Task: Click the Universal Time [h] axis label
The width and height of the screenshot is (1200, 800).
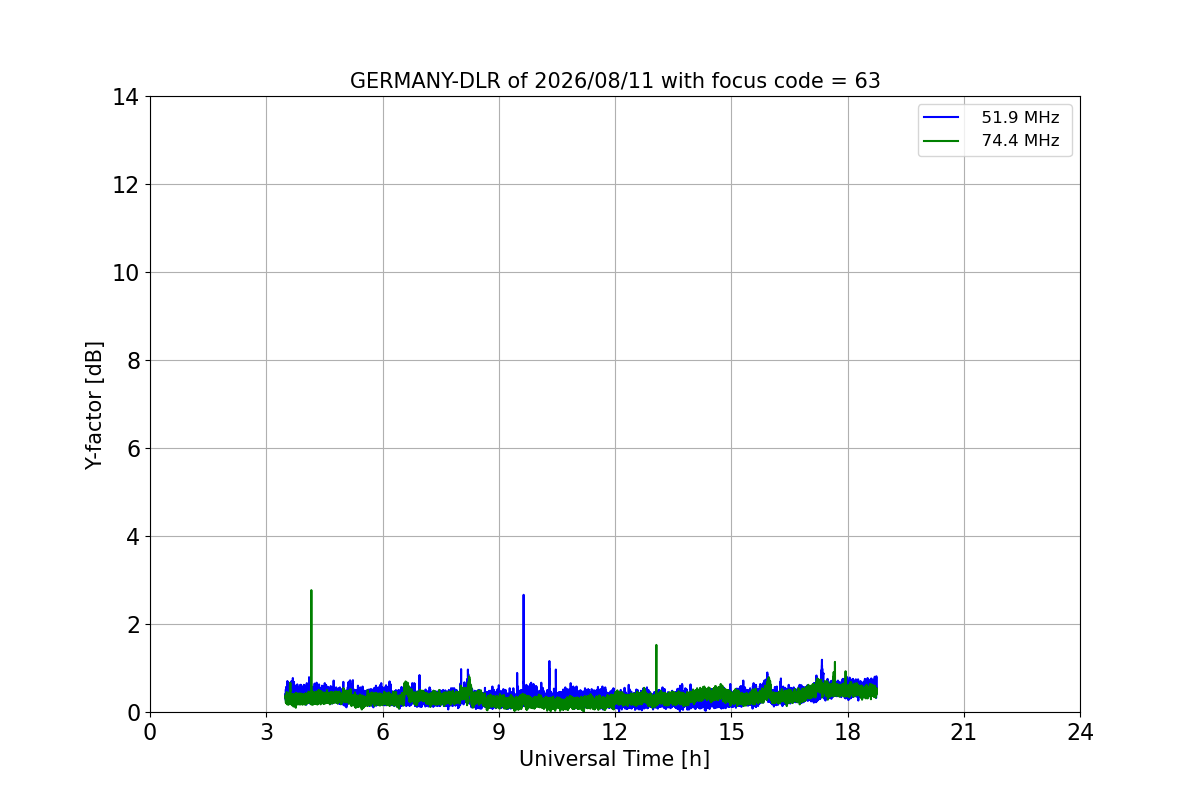Action: (614, 759)
